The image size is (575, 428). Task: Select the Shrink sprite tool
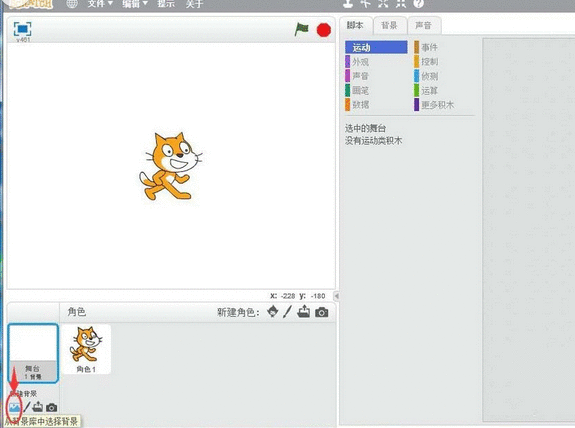[401, 4]
